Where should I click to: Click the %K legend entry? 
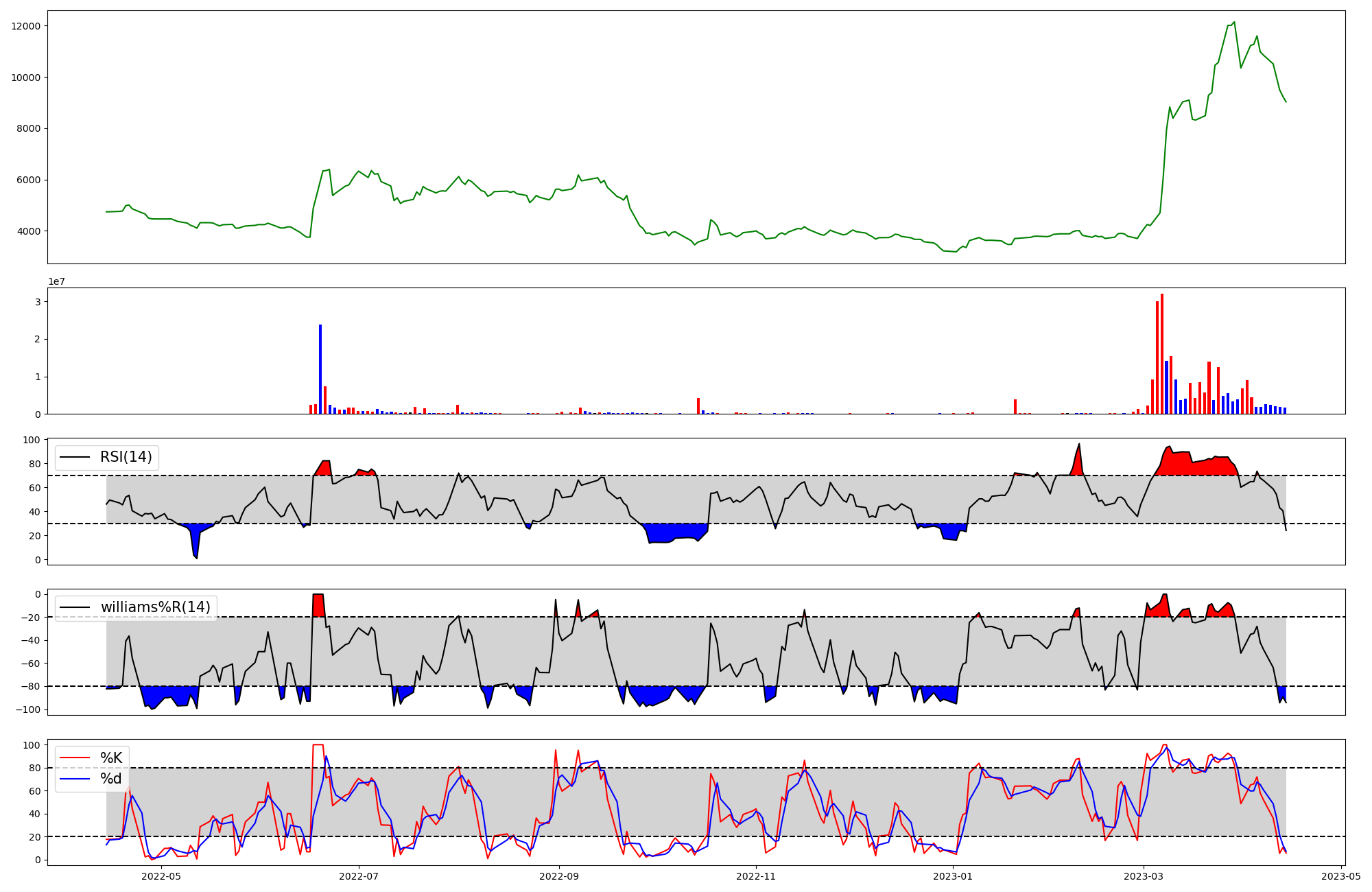(x=111, y=758)
